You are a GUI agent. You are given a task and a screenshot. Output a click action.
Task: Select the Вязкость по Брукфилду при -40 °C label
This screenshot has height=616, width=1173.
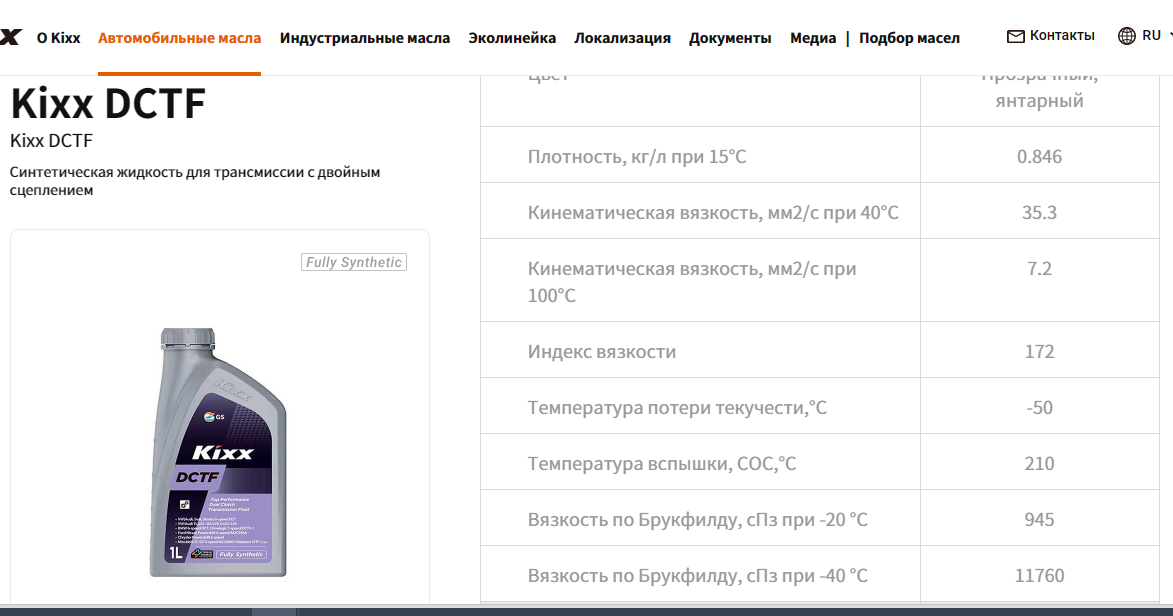[697, 576]
